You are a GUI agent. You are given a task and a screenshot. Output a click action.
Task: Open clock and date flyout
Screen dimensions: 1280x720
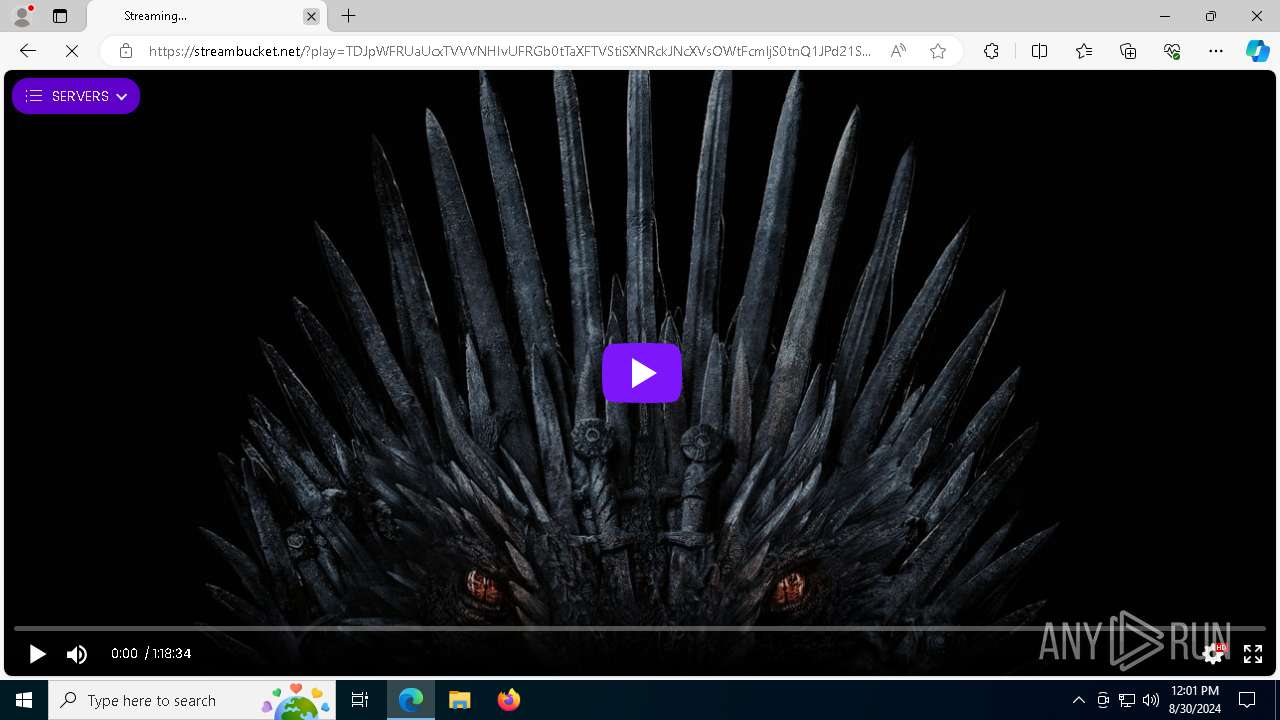pyautogui.click(x=1194, y=700)
